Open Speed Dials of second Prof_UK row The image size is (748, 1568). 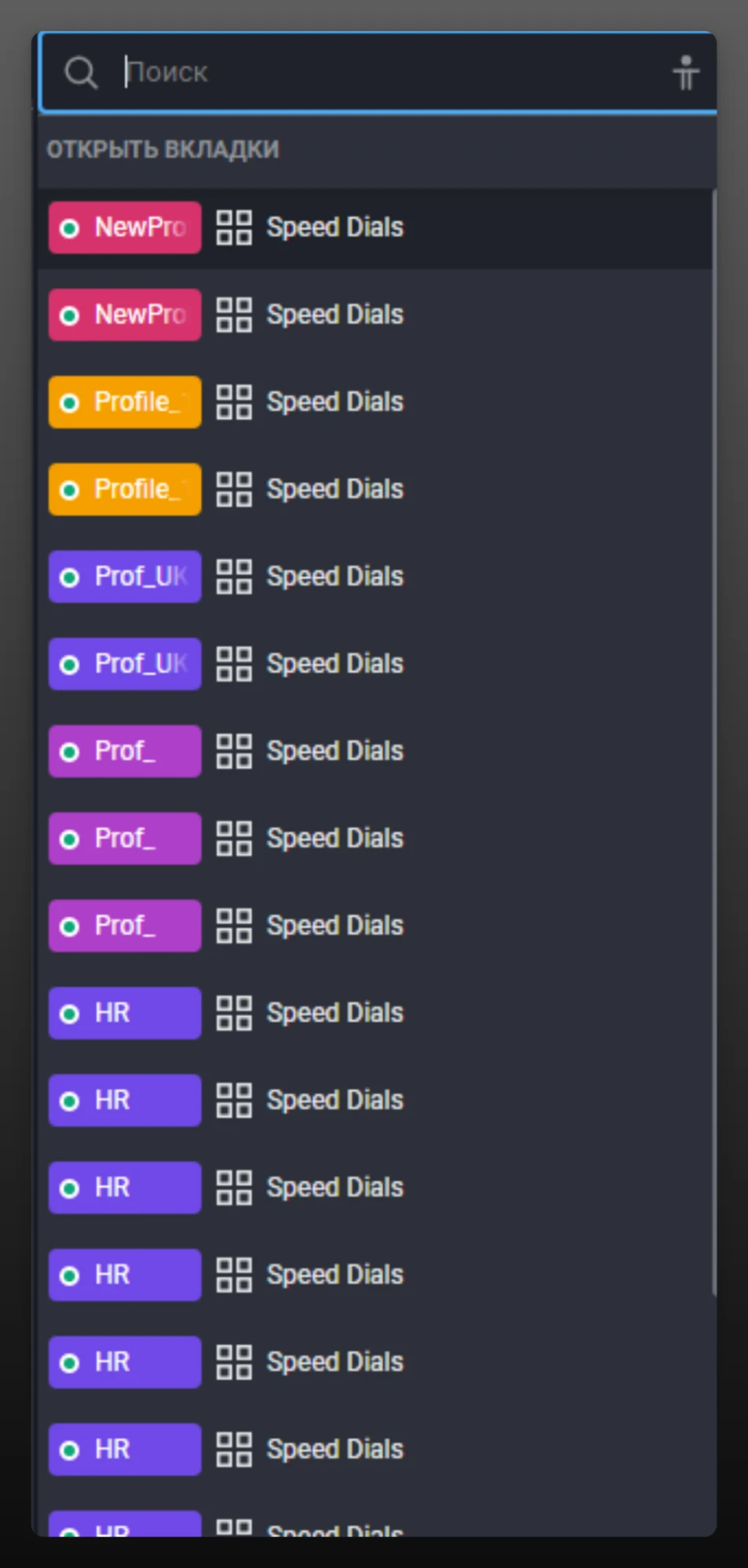coord(335,664)
